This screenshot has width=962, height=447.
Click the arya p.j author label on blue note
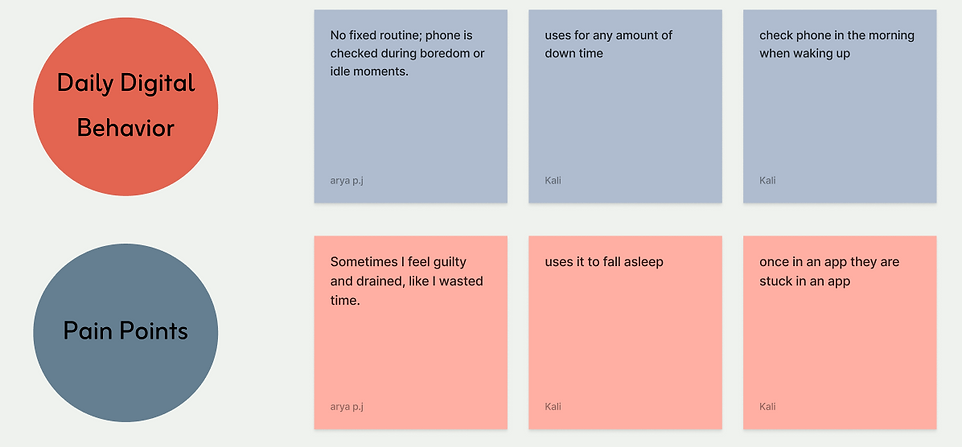(x=347, y=180)
